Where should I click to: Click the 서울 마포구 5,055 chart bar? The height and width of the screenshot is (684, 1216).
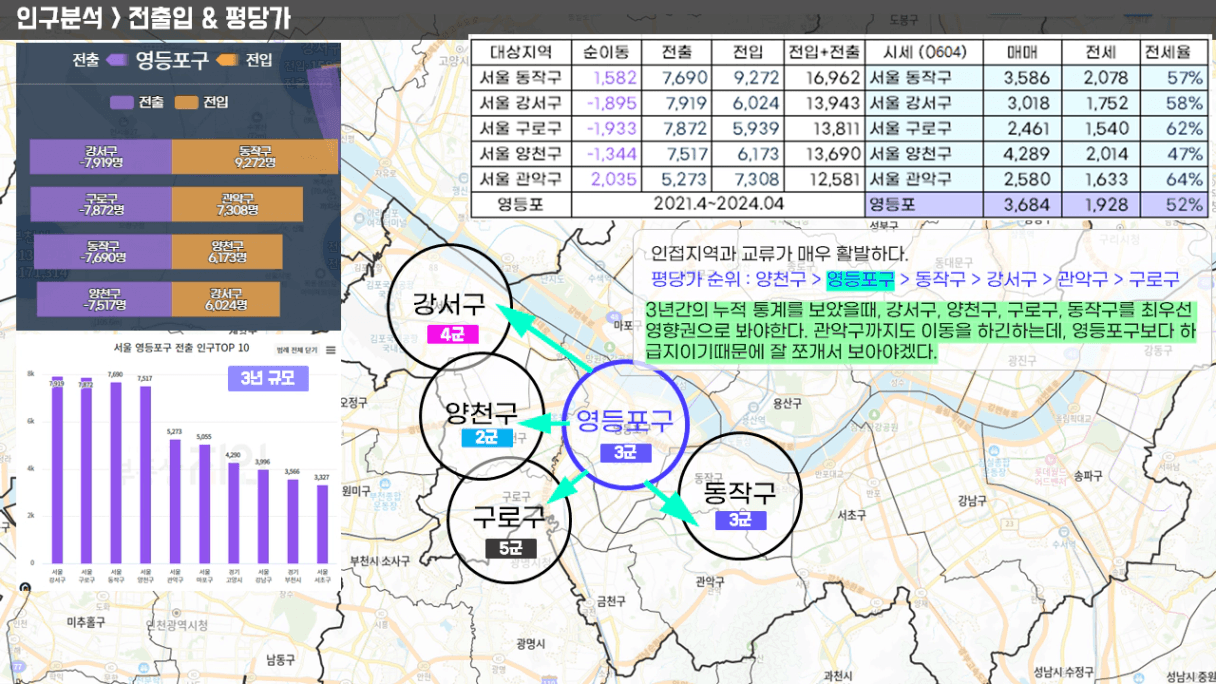pos(205,503)
